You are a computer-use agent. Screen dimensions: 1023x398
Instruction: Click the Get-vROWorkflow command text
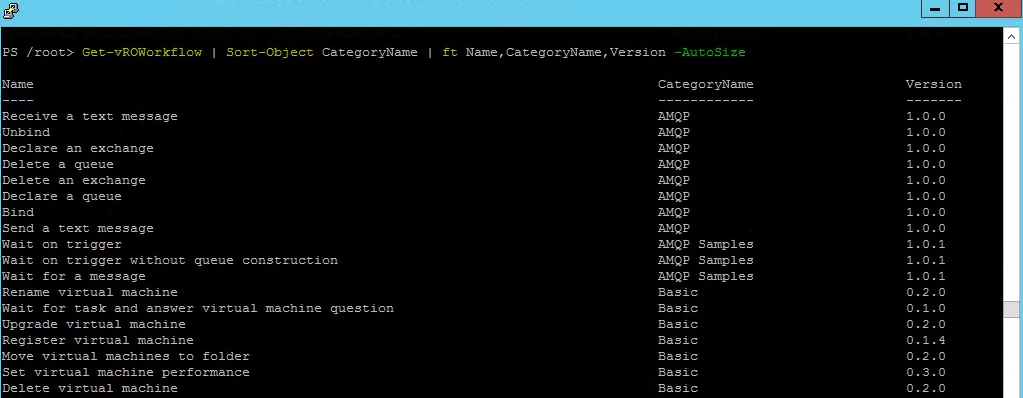(x=142, y=52)
